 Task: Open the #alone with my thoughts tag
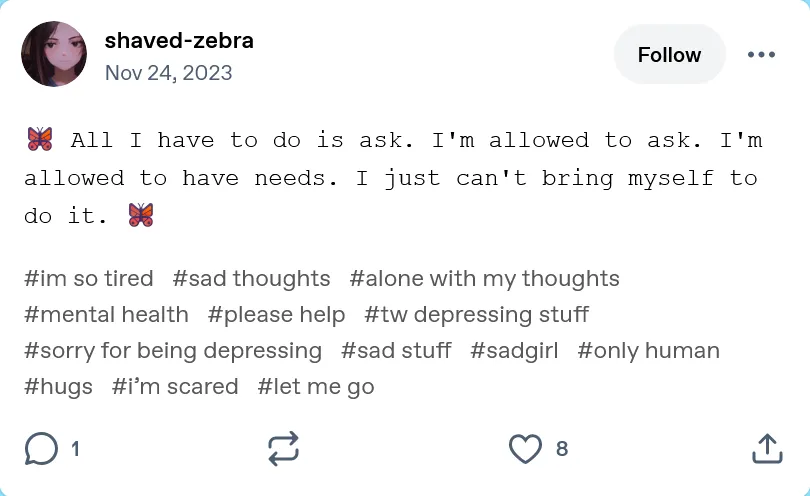484,279
